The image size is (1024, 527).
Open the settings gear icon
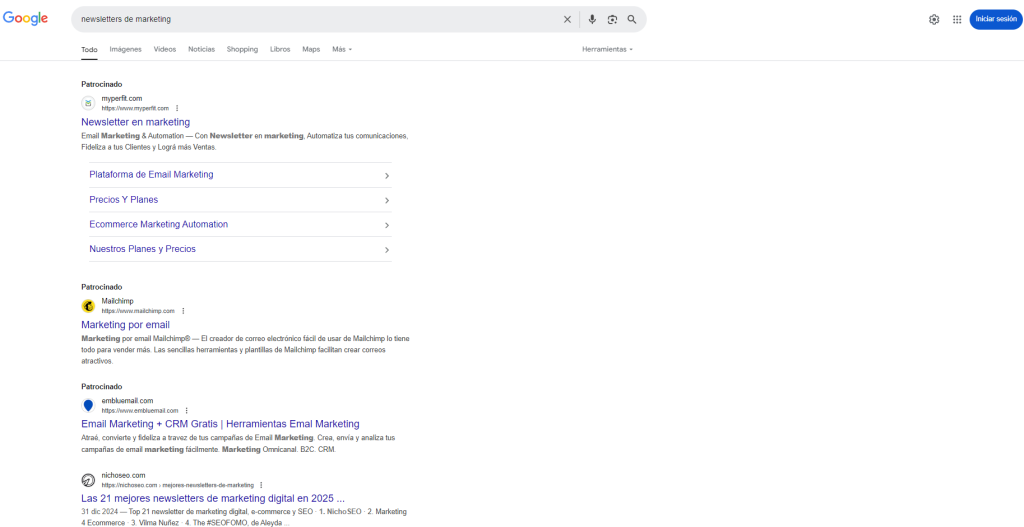934,19
